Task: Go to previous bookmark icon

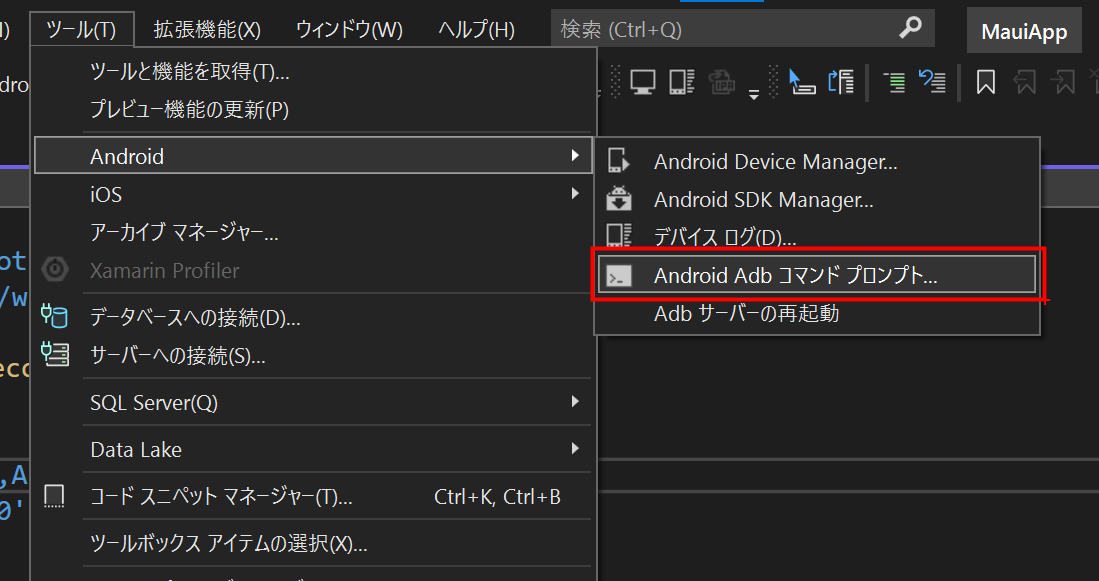Action: 1024,82
